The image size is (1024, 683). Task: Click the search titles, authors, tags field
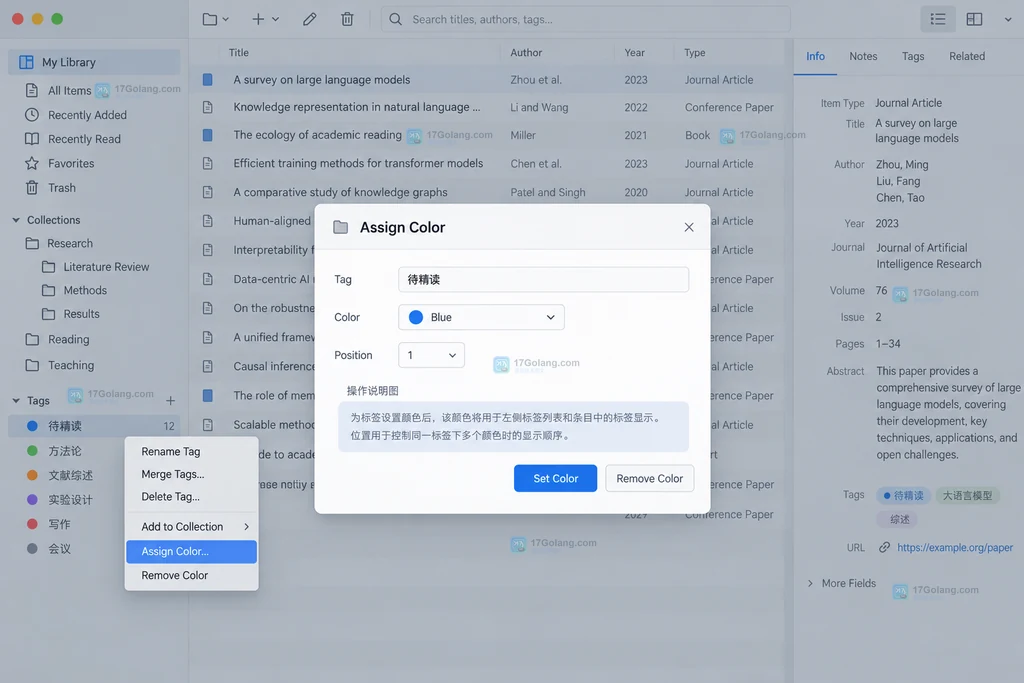(586, 20)
